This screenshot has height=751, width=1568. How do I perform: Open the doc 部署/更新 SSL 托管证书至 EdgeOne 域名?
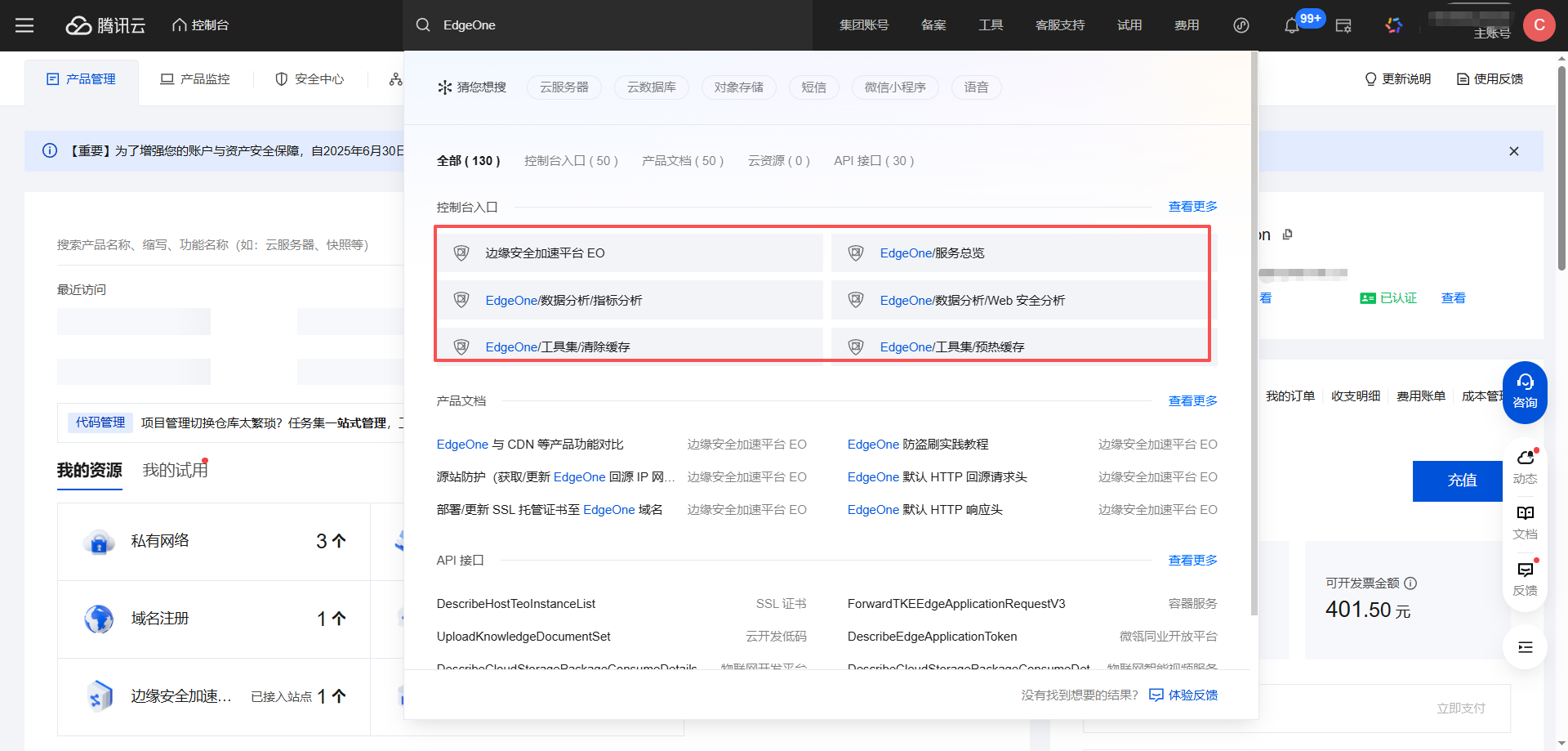coord(550,510)
